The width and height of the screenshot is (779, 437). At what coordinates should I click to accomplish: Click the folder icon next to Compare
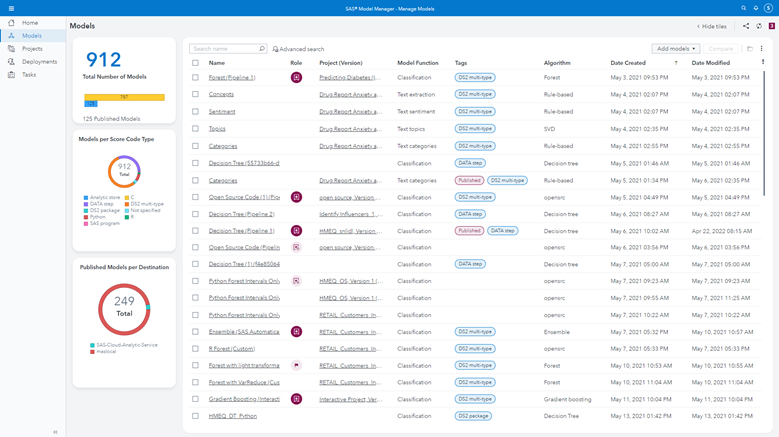(x=748, y=48)
